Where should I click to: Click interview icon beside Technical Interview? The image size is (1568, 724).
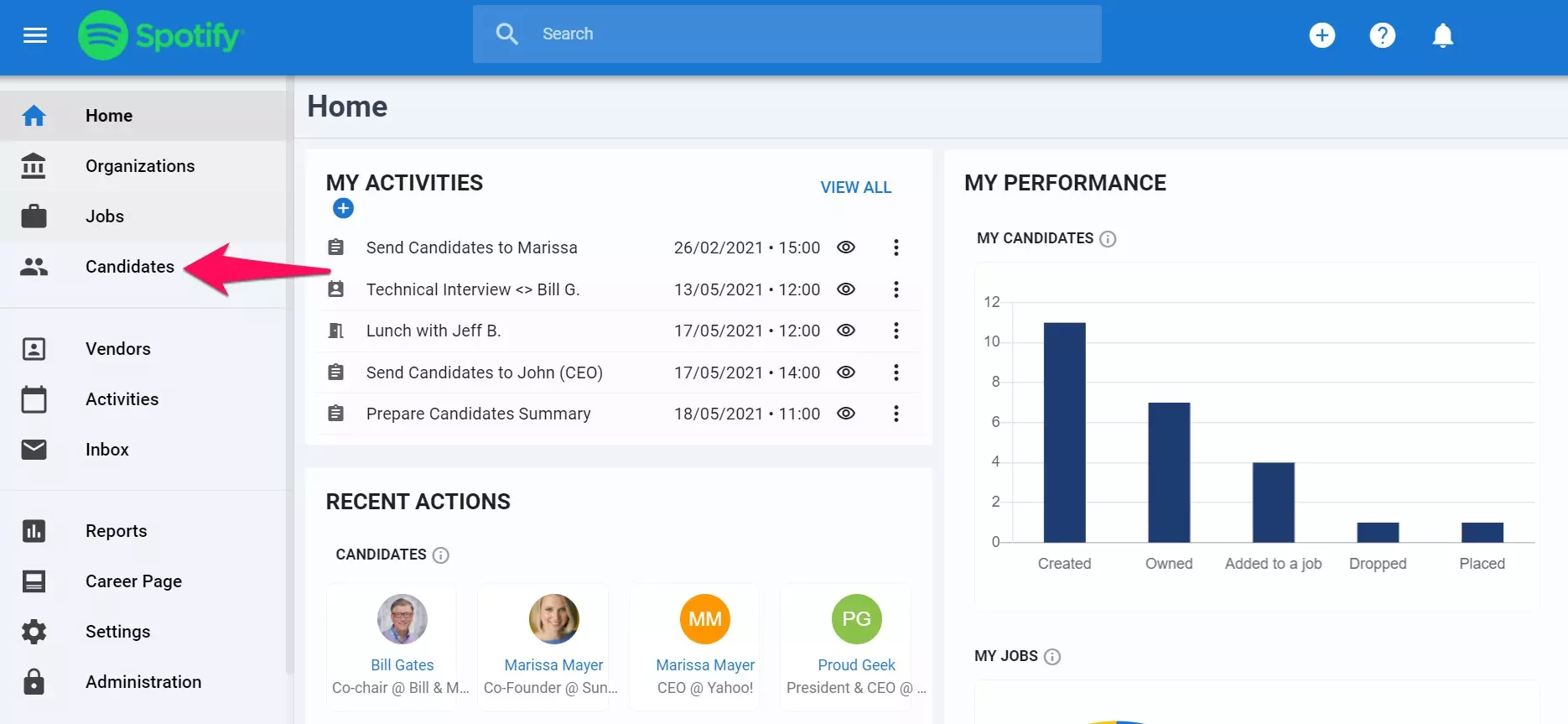pyautogui.click(x=335, y=289)
